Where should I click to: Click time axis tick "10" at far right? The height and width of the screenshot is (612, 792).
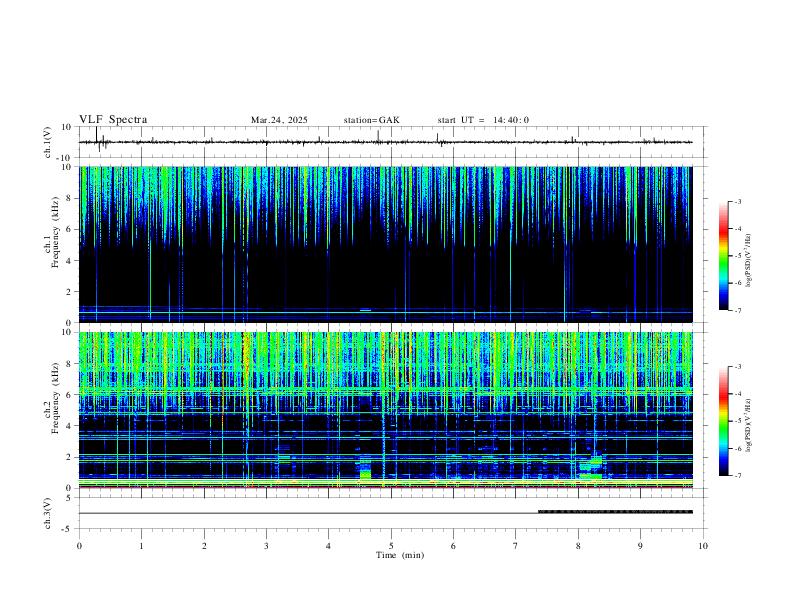pyautogui.click(x=703, y=546)
